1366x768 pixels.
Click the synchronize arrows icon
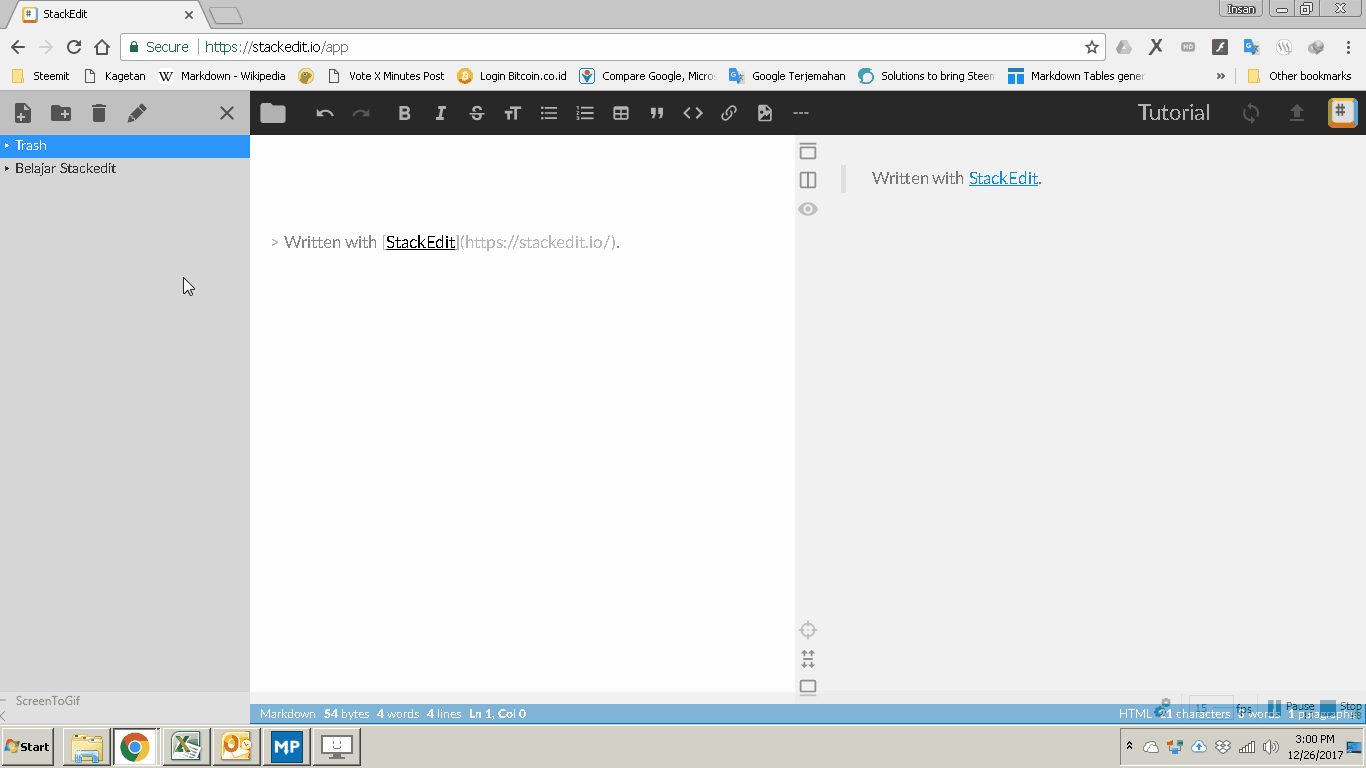point(1251,113)
